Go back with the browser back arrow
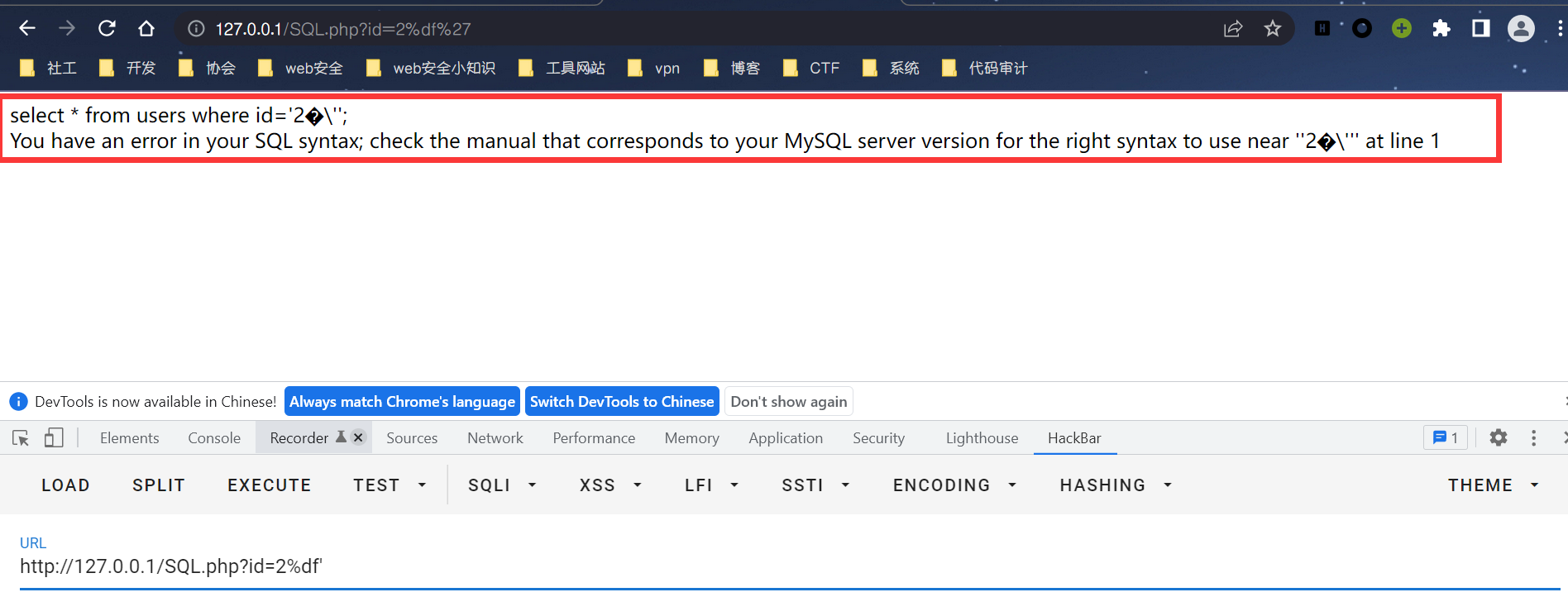The image size is (1568, 597). pos(27,29)
